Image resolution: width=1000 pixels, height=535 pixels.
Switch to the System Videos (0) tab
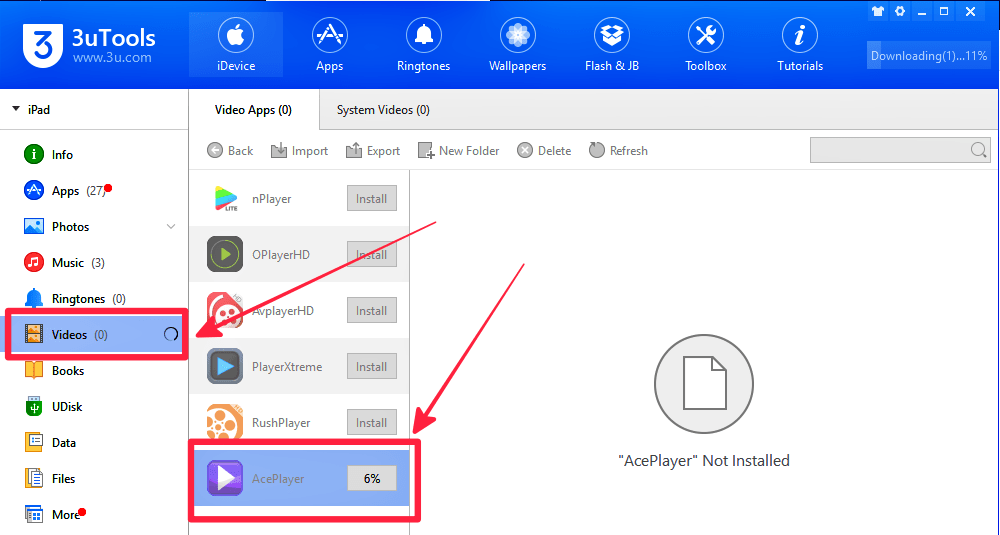click(383, 110)
